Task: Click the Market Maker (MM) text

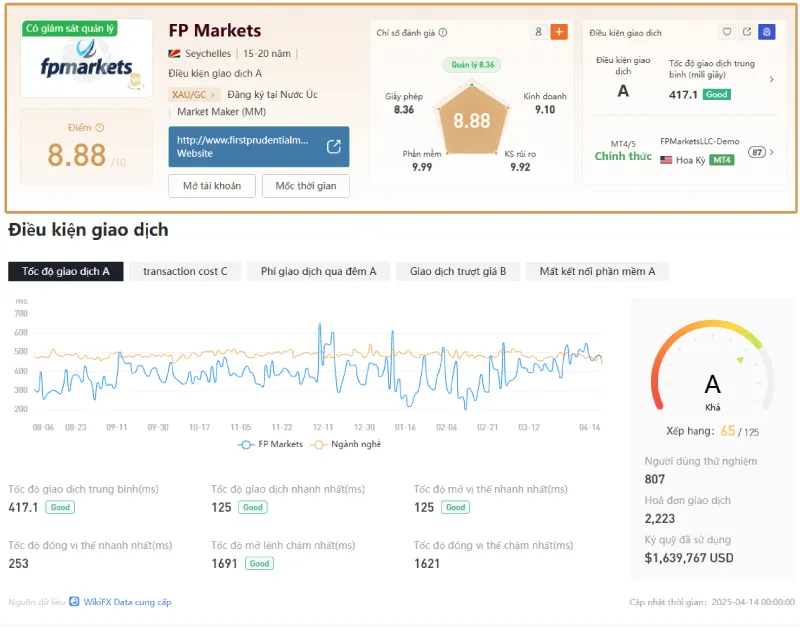Action: tap(221, 112)
